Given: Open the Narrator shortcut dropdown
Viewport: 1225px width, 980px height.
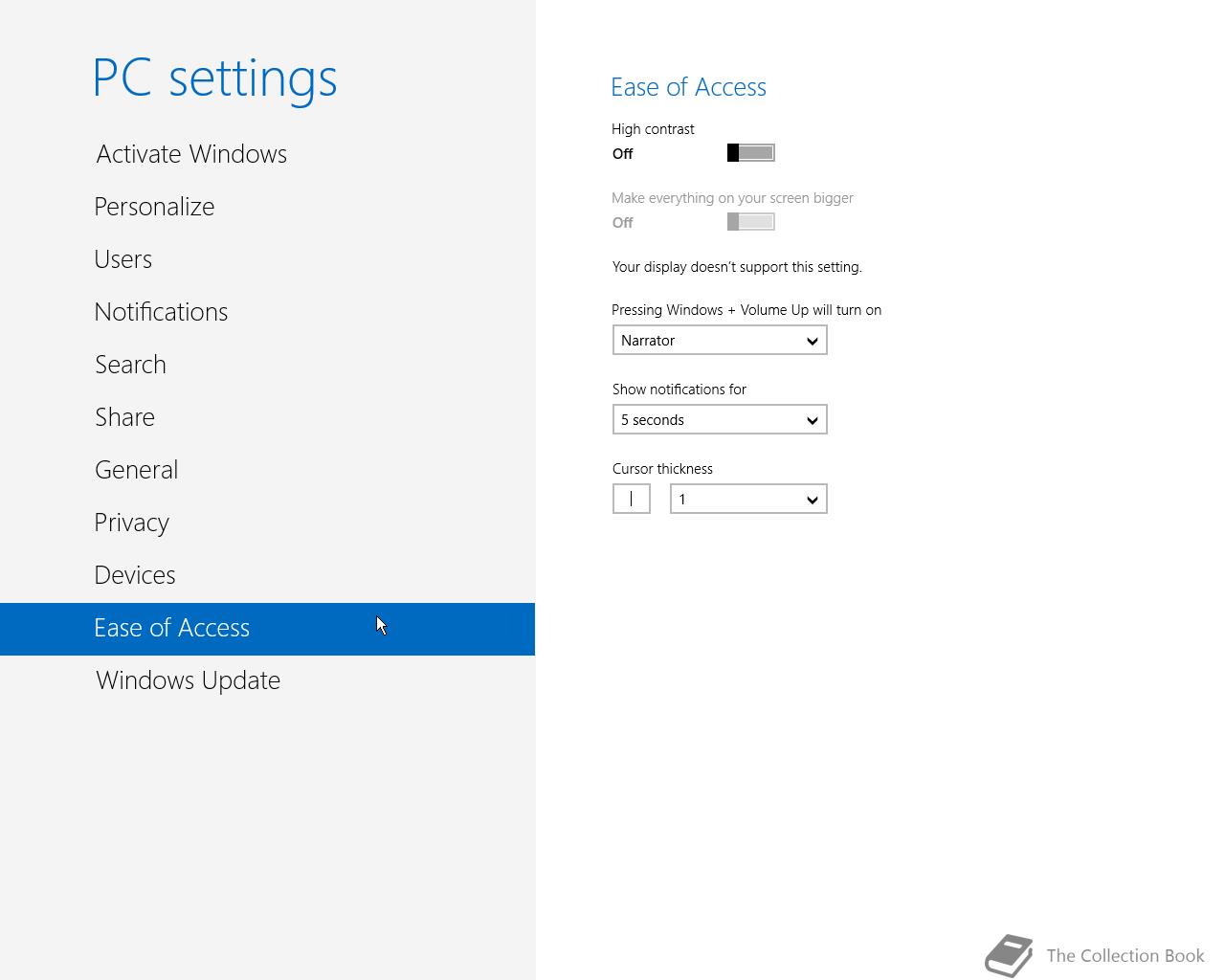Looking at the screenshot, I should pos(720,341).
